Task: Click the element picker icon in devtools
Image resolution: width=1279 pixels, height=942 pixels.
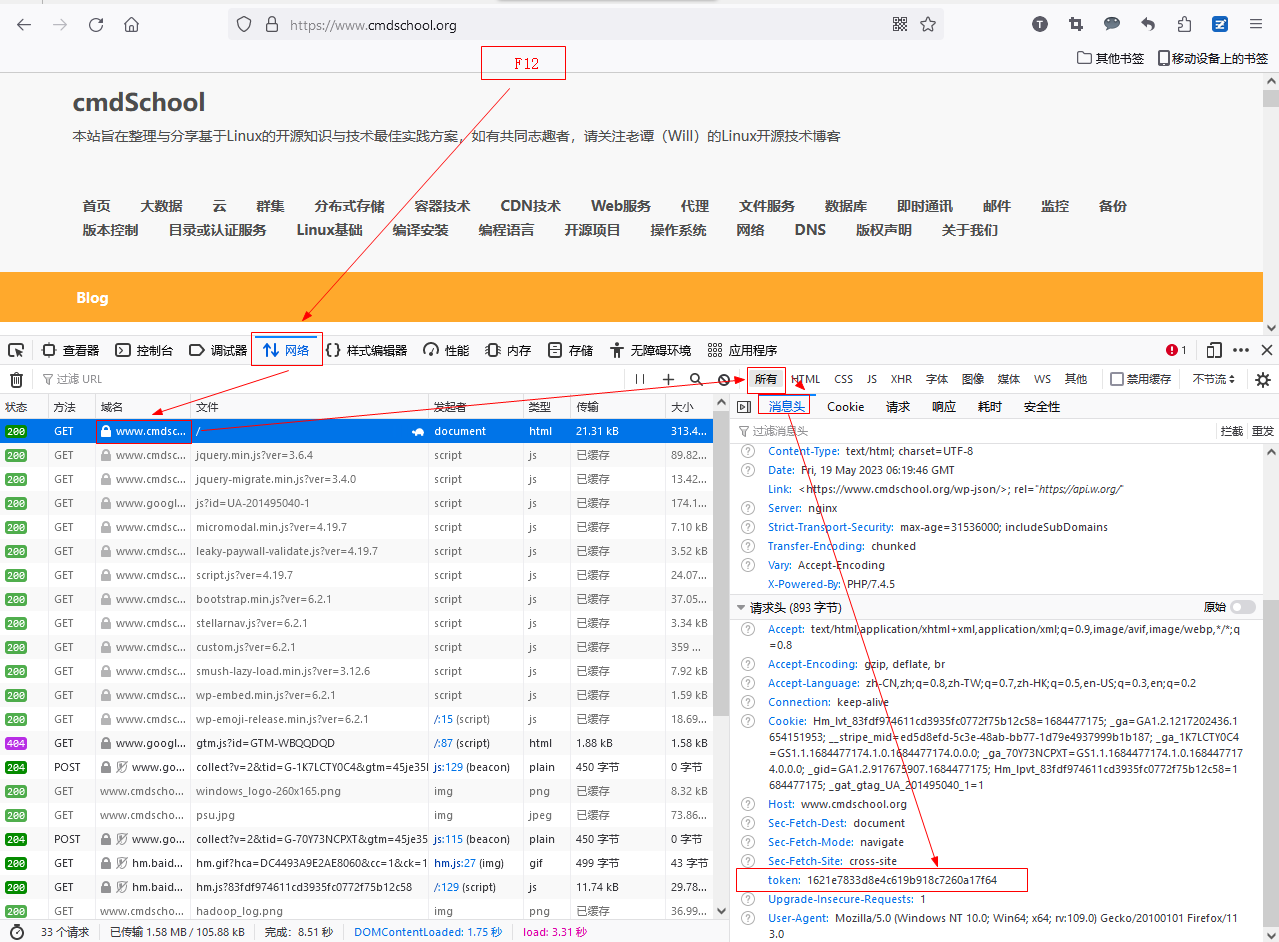Action: point(16,350)
